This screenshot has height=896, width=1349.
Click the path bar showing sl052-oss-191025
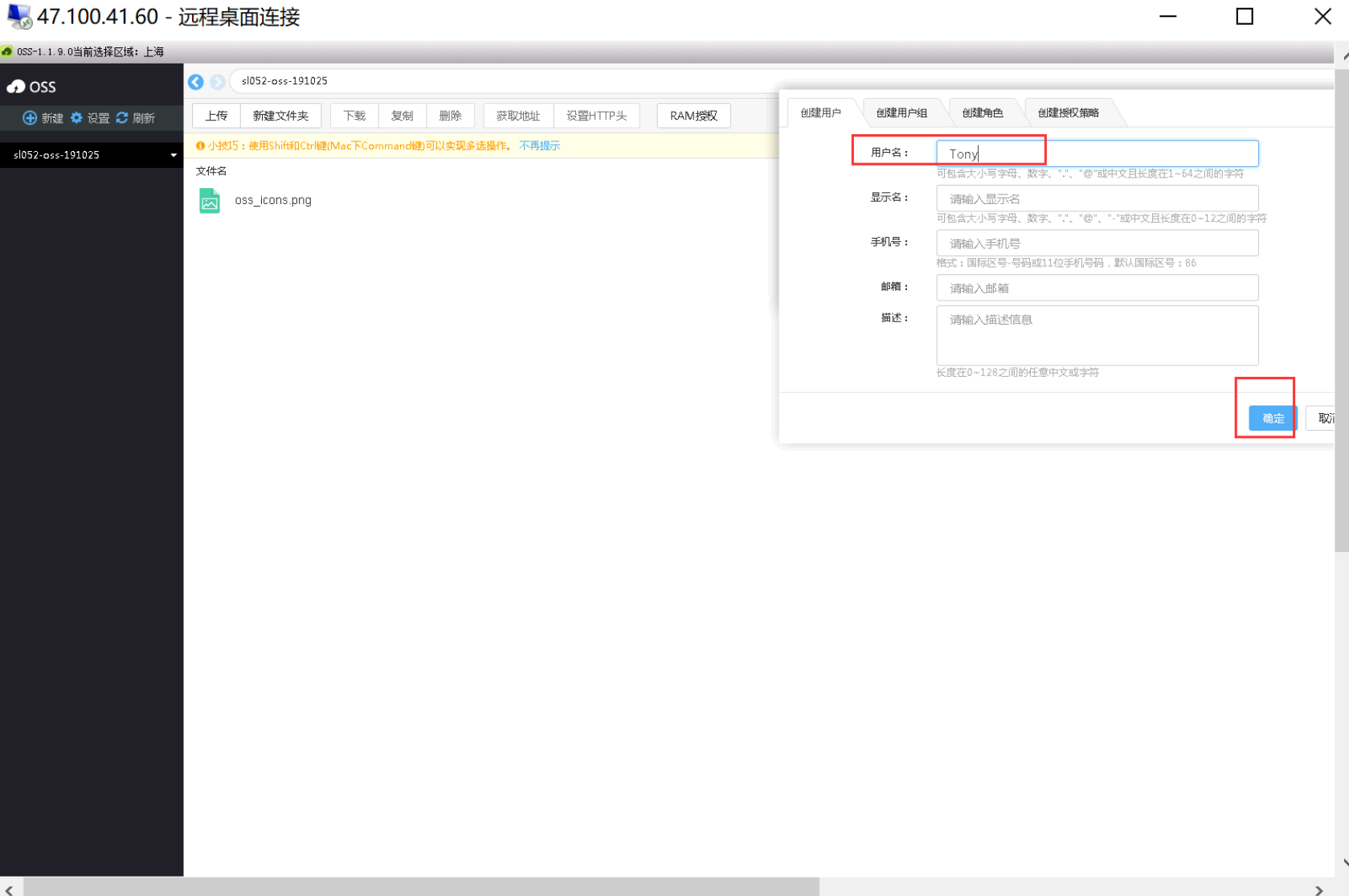(781, 81)
